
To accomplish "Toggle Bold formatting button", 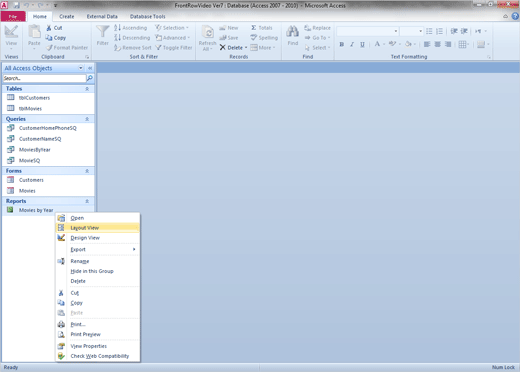I will pyautogui.click(x=342, y=44).
